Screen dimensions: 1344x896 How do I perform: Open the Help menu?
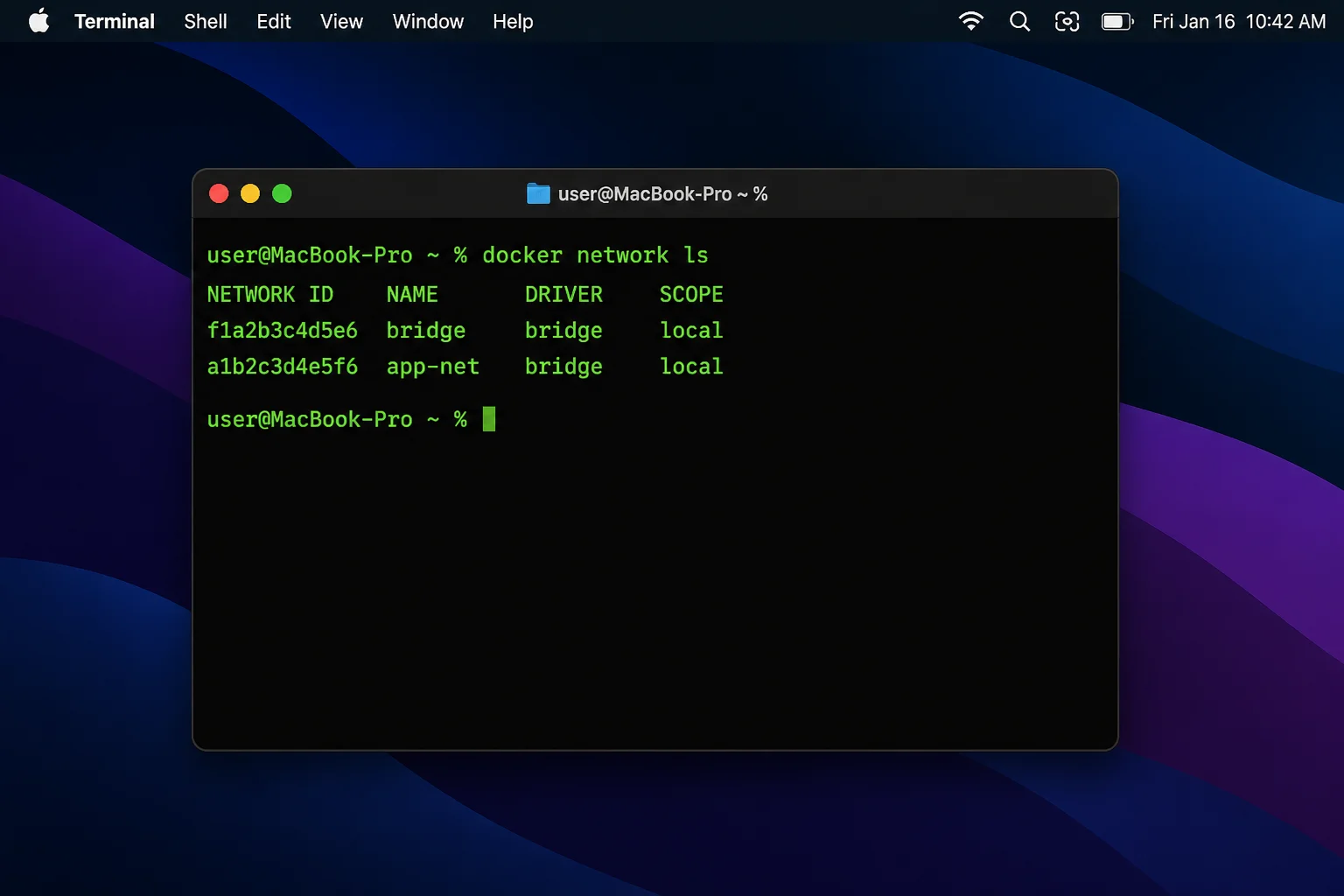(x=513, y=21)
